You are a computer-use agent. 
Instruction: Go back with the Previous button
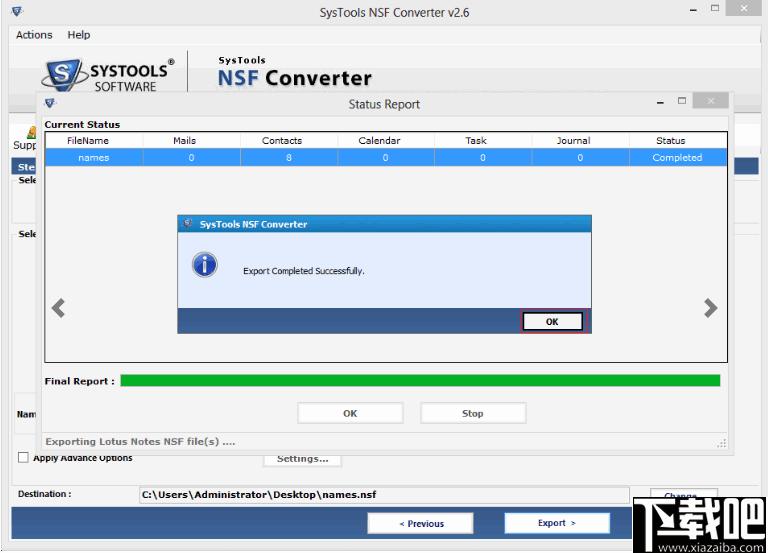(421, 523)
